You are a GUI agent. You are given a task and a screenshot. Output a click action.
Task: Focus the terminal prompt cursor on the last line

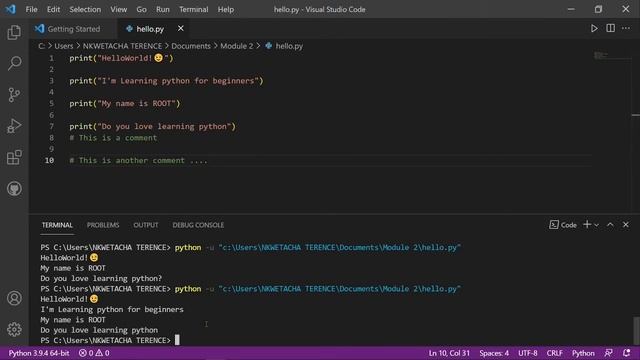pos(177,340)
